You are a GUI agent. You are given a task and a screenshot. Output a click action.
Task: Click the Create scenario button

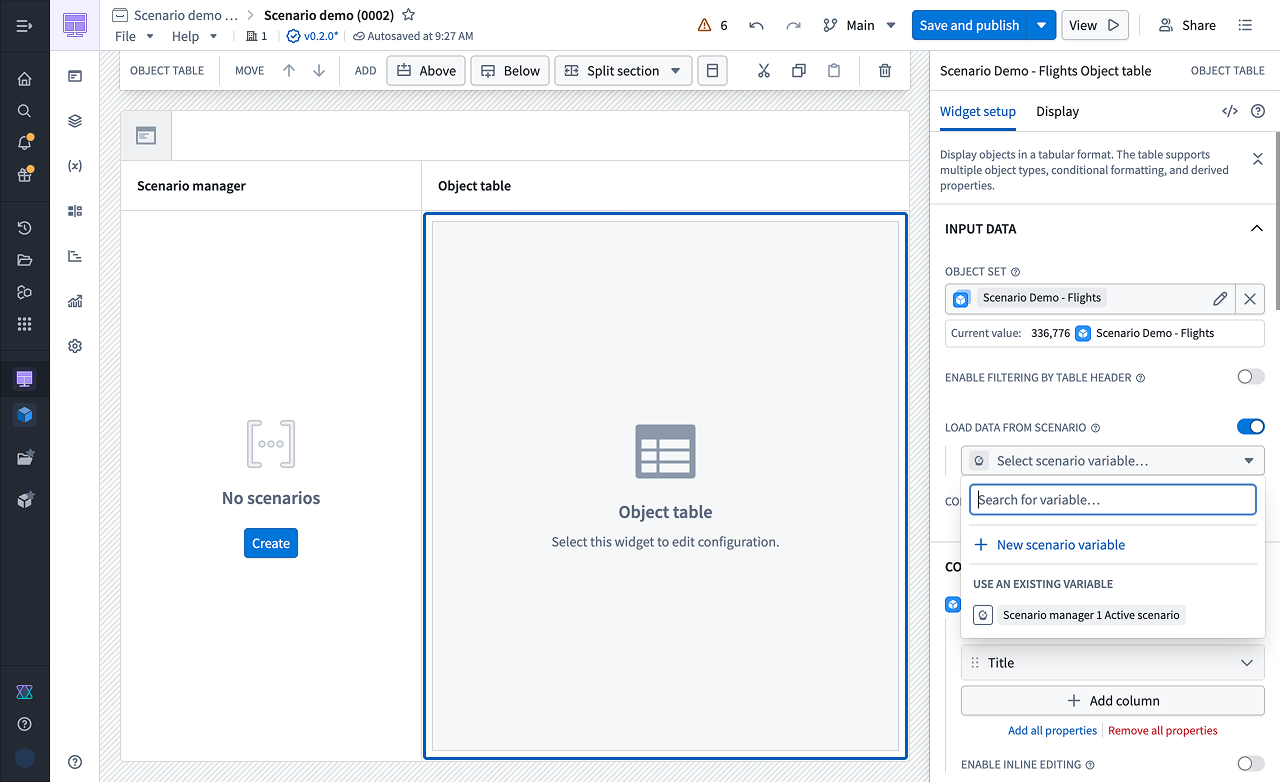(x=271, y=543)
